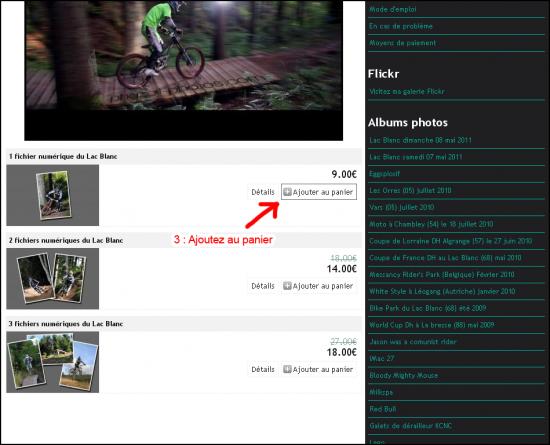The image size is (550, 445).
Task: Open the Bloody Mighty Mouse album
Action: pos(403,375)
